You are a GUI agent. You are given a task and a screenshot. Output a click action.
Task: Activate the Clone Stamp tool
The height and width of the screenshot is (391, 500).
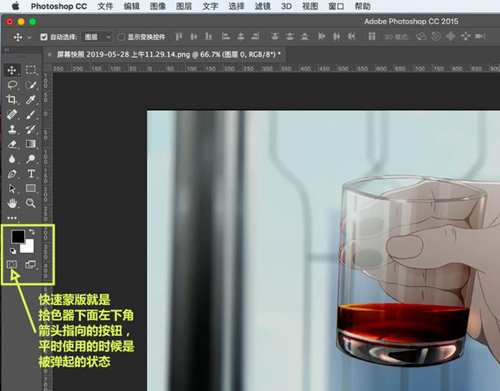coord(12,129)
